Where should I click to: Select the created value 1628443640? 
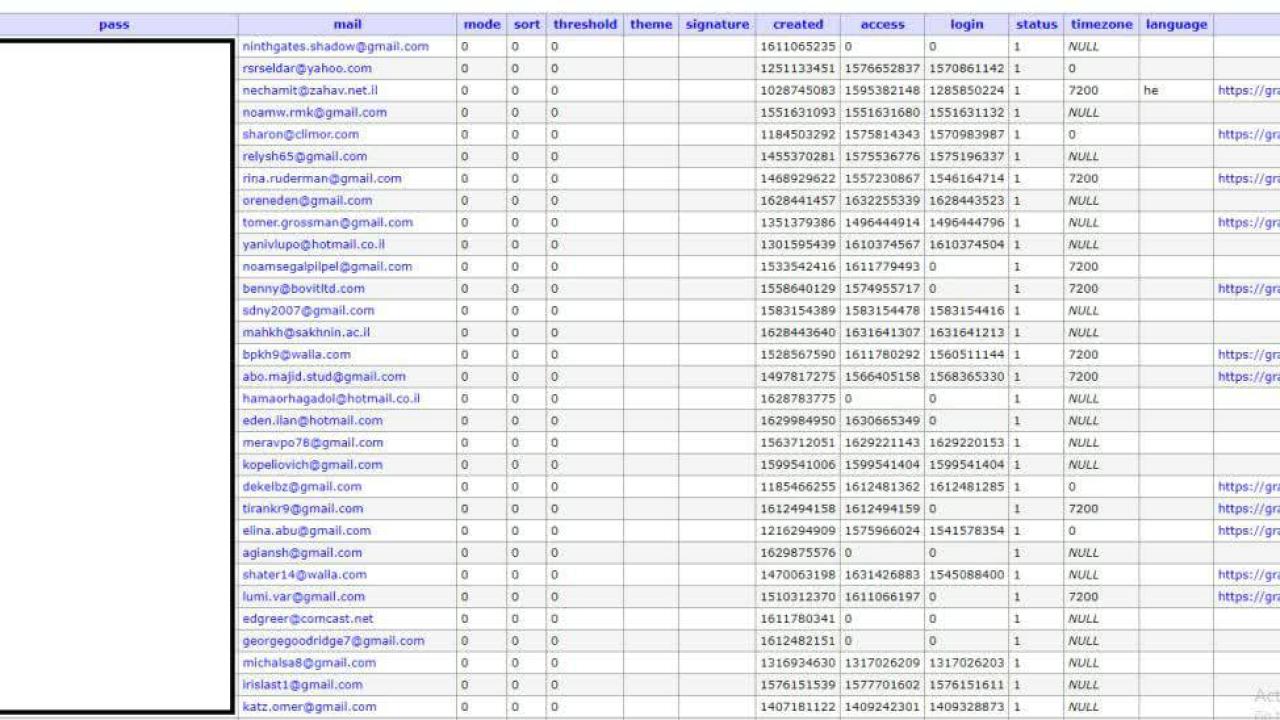(798, 332)
